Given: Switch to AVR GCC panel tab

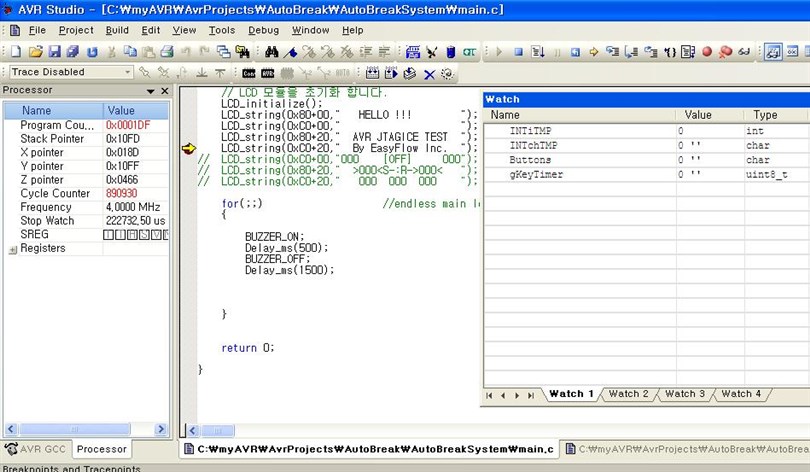Looking at the screenshot, I should (x=36, y=449).
